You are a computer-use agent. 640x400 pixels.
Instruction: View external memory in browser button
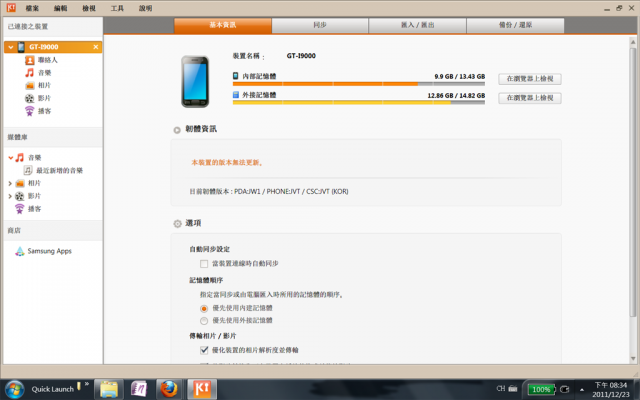click(530, 98)
